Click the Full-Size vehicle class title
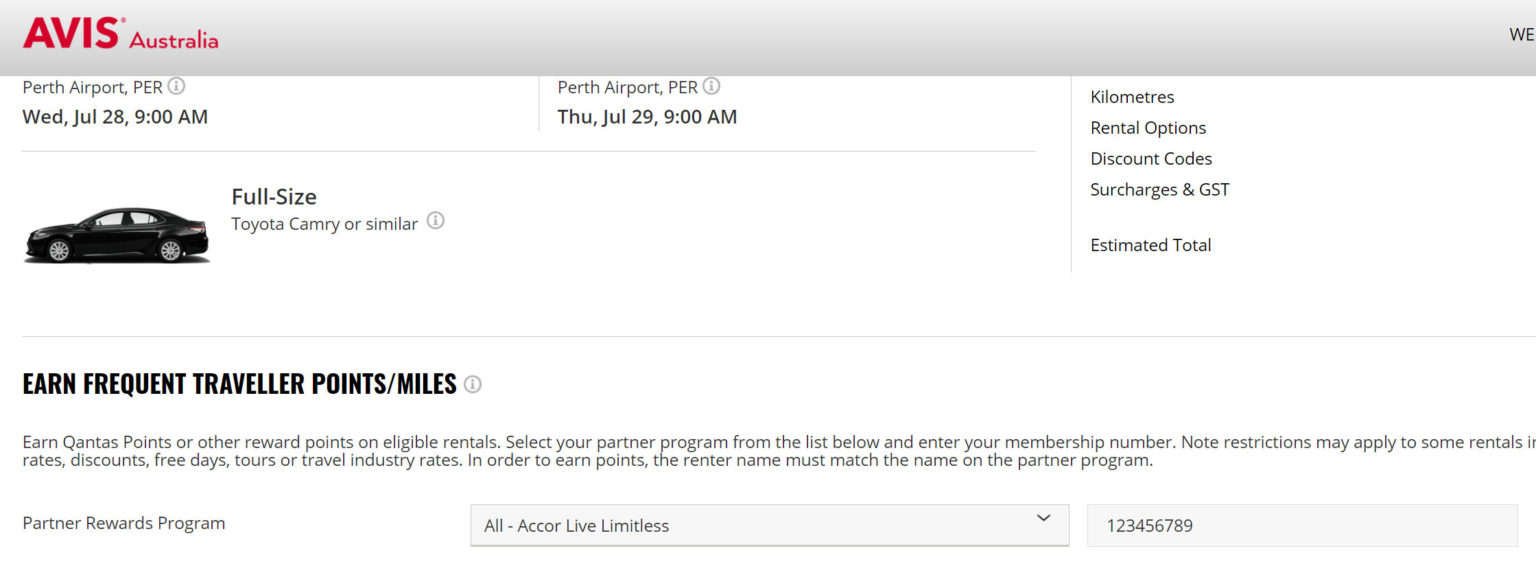This screenshot has height=564, width=1536. pyautogui.click(x=274, y=197)
